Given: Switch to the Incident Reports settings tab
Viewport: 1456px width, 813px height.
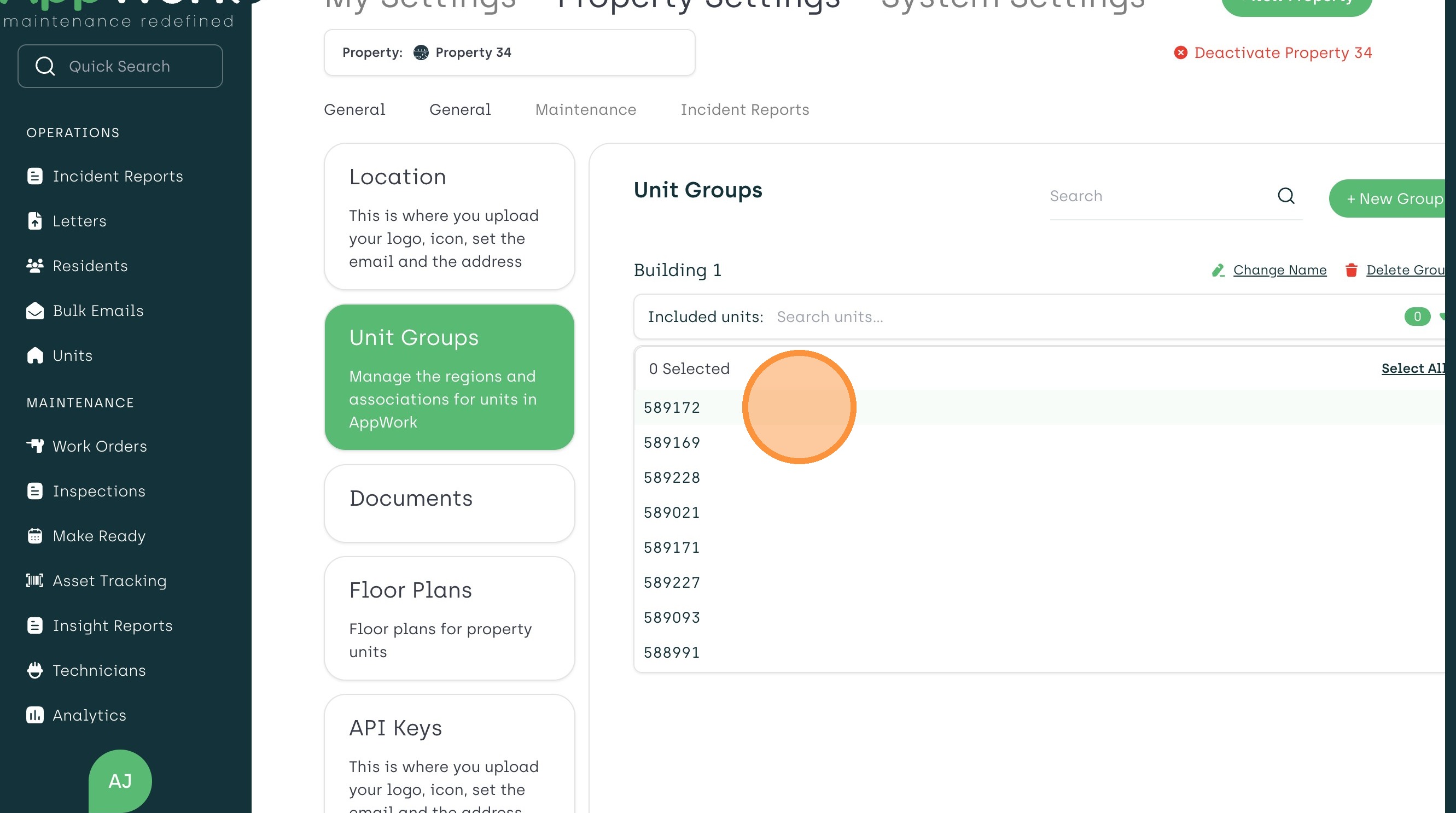Looking at the screenshot, I should pos(744,109).
